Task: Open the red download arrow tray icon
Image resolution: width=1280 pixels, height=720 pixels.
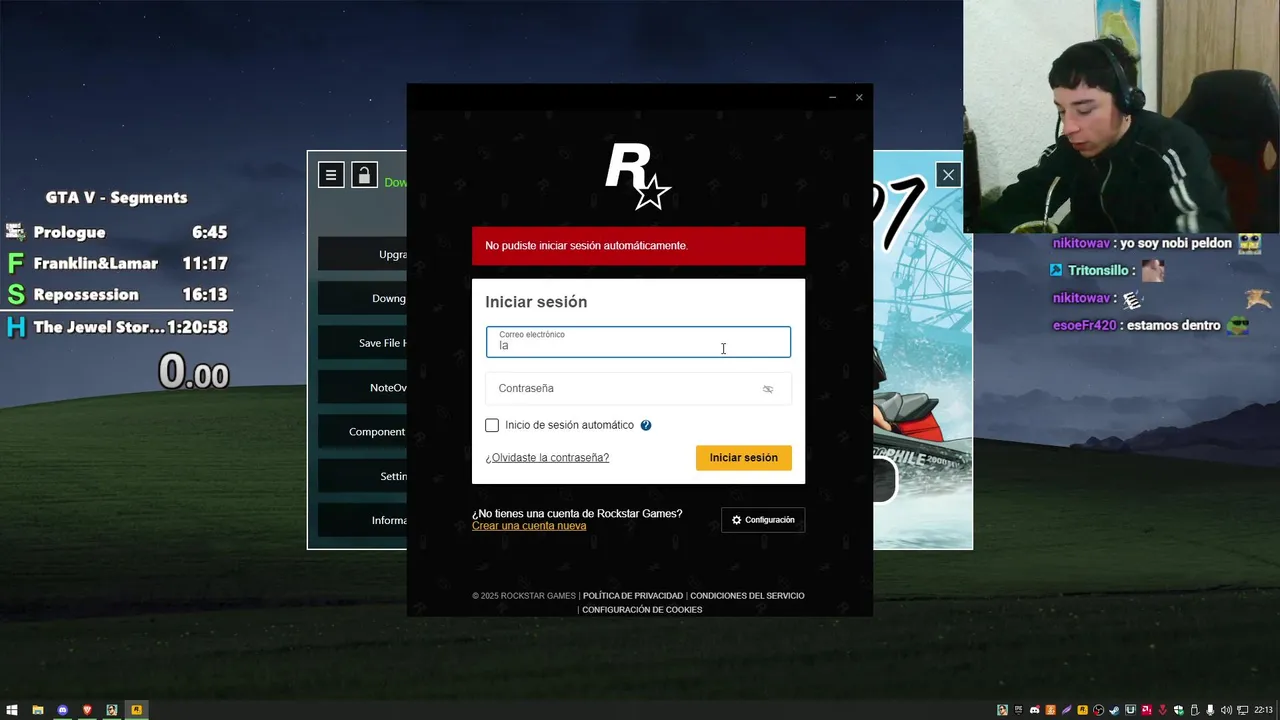Action: (1162, 710)
